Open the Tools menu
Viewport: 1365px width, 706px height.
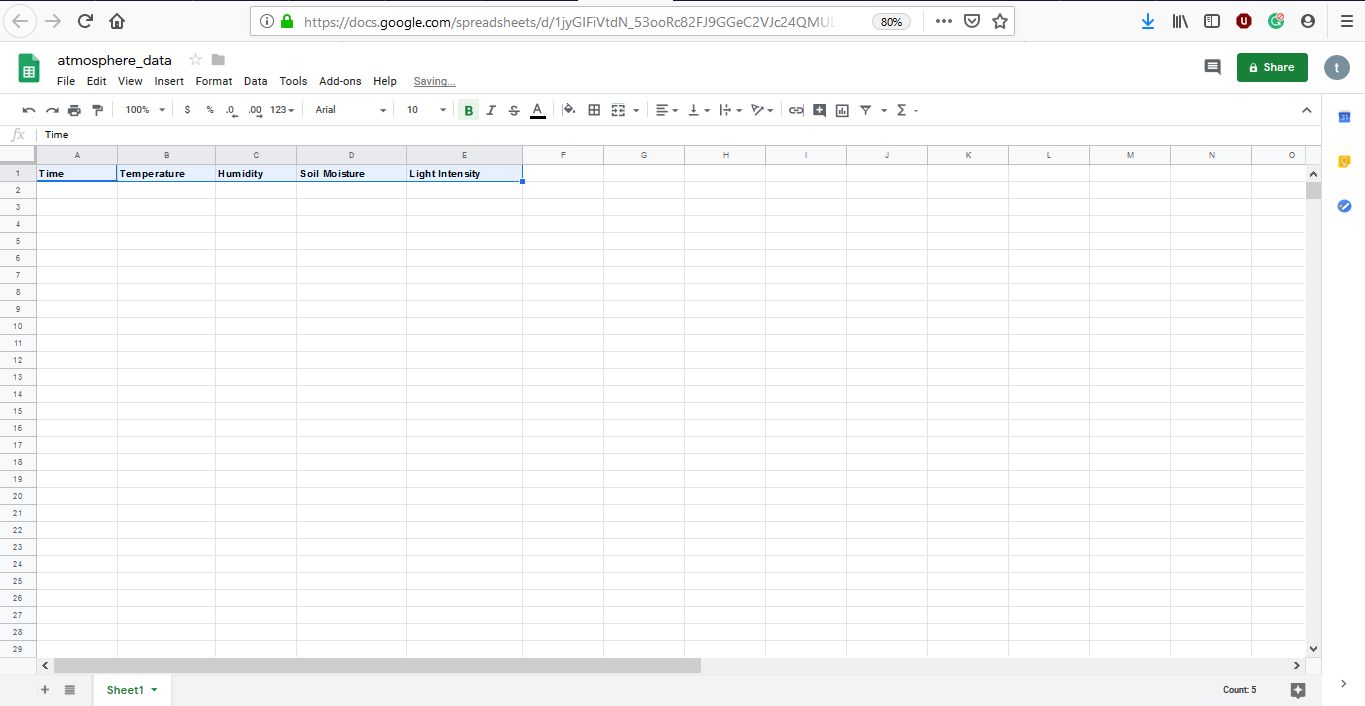[293, 81]
